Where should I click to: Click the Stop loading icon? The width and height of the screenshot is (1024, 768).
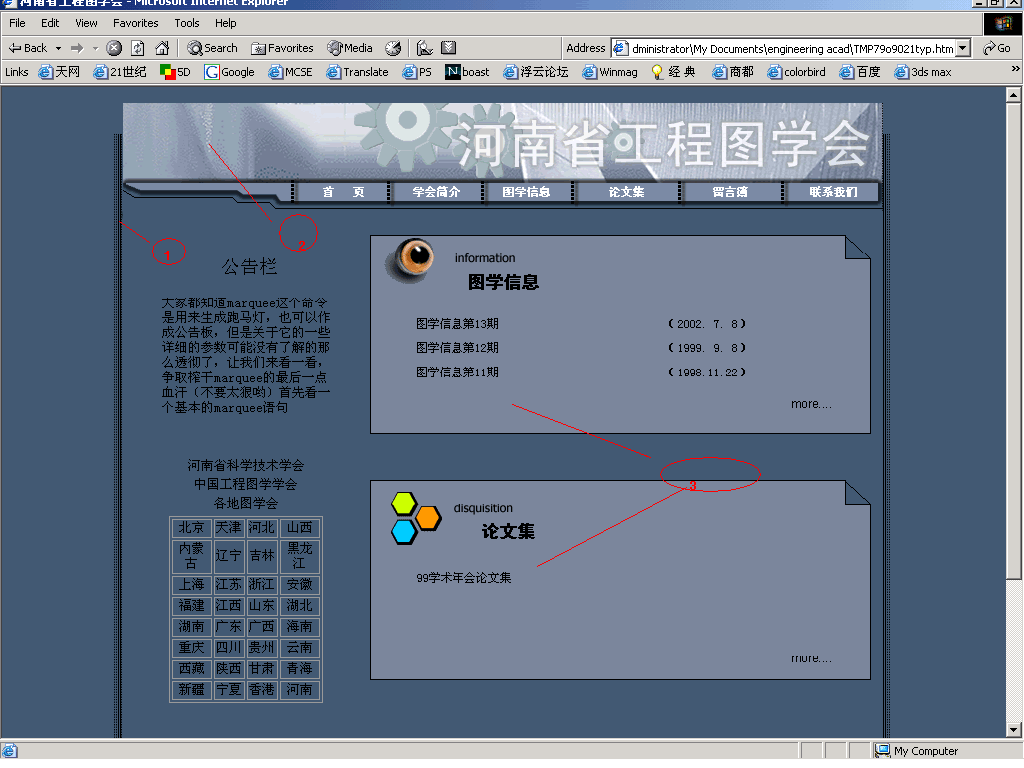114,48
